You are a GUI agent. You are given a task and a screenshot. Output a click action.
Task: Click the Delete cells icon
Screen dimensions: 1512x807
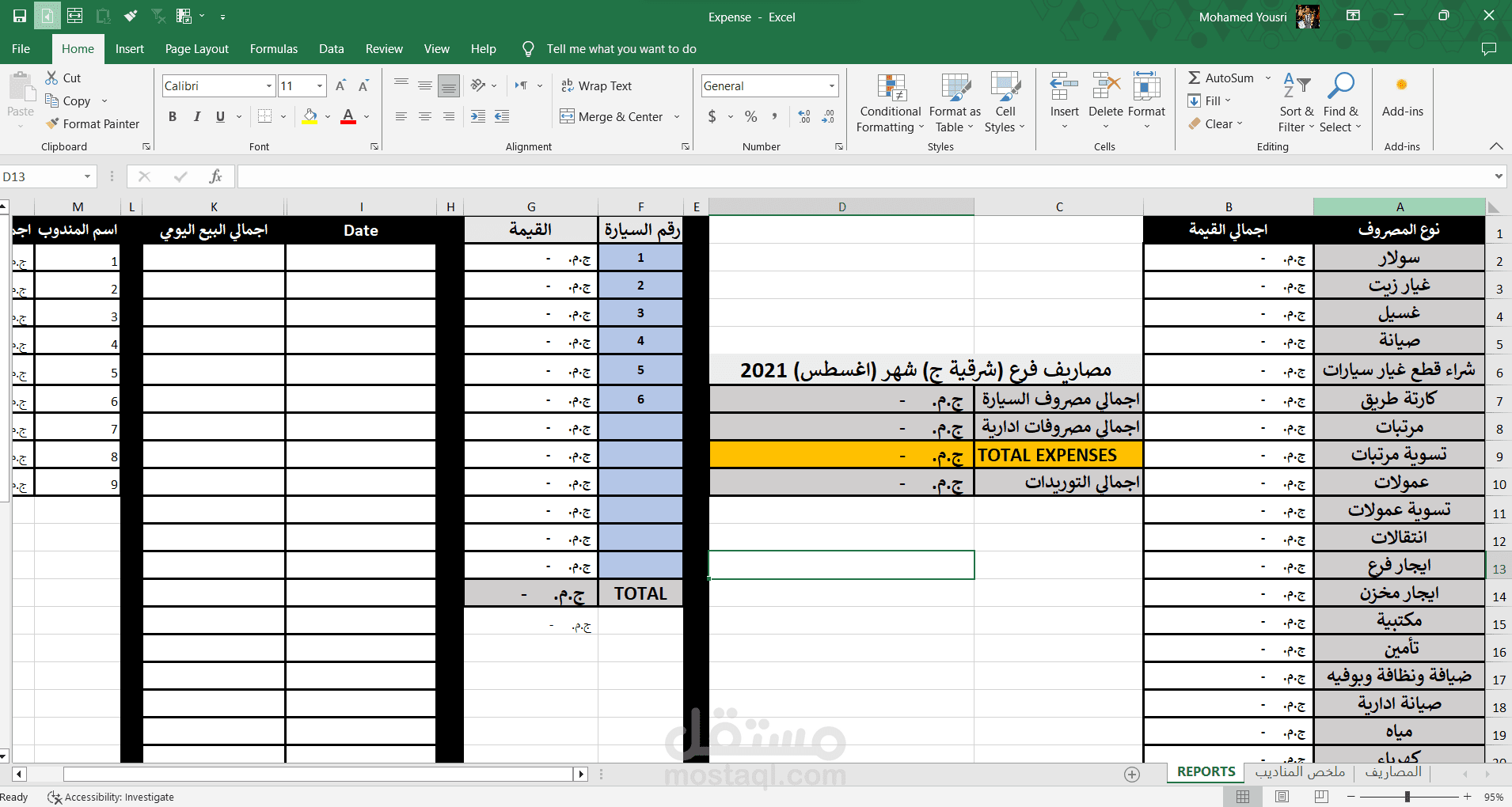[1106, 86]
